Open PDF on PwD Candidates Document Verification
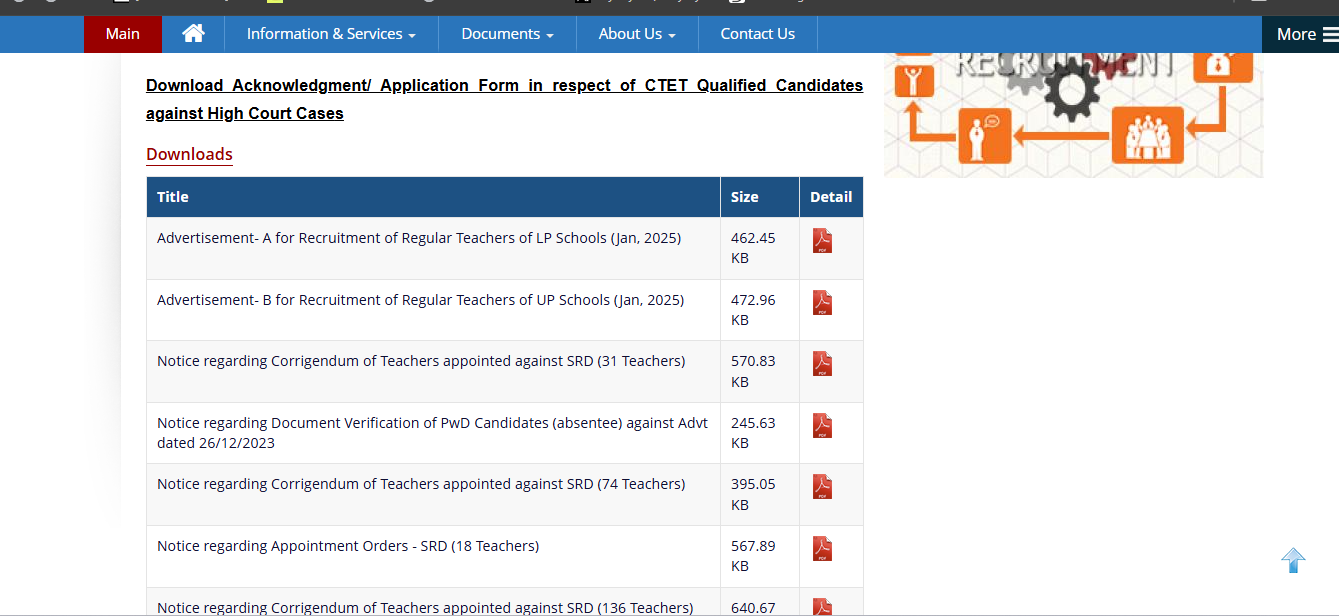Viewport: 1339px width, 616px height. pyautogui.click(x=821, y=426)
